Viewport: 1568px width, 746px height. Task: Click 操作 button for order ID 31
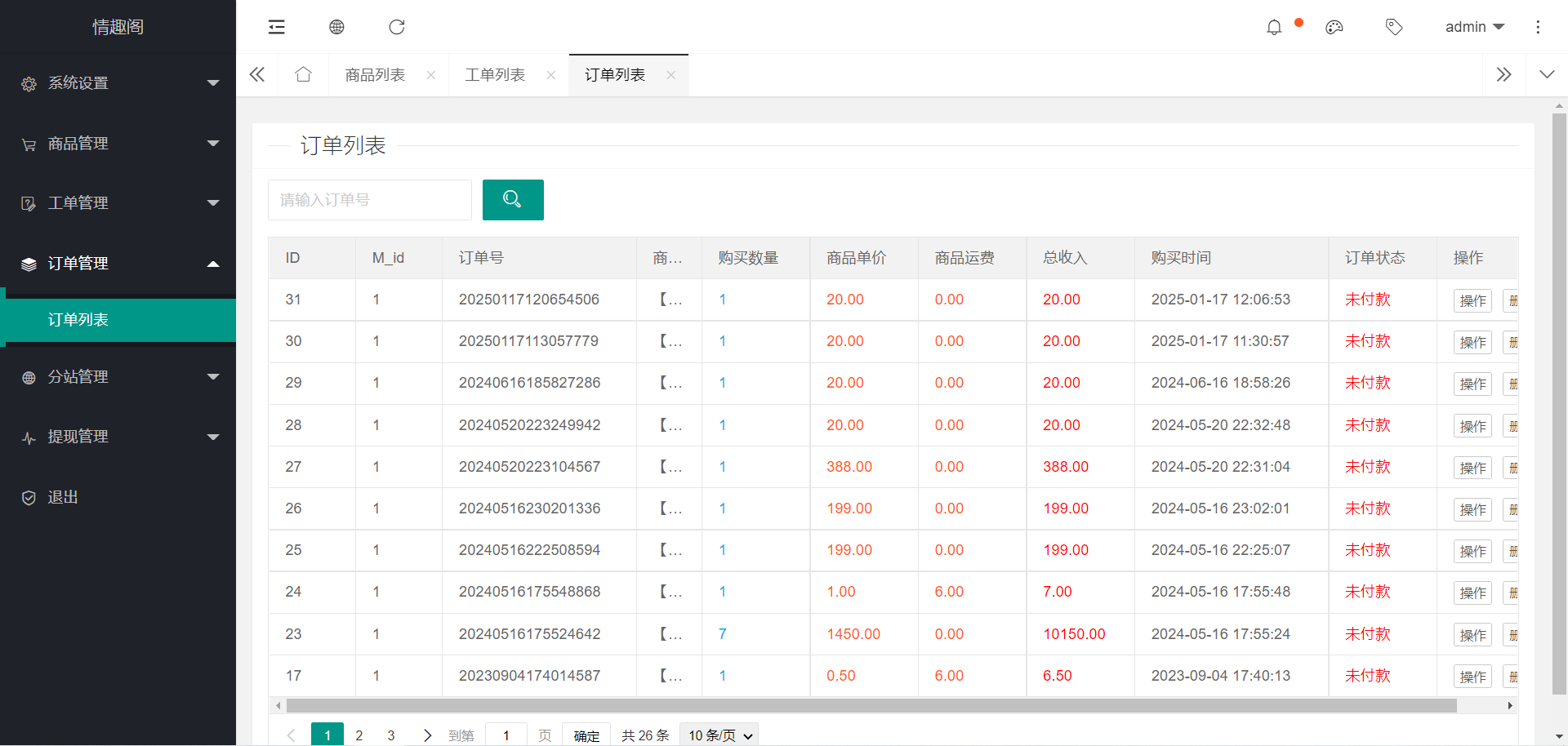[x=1472, y=300]
